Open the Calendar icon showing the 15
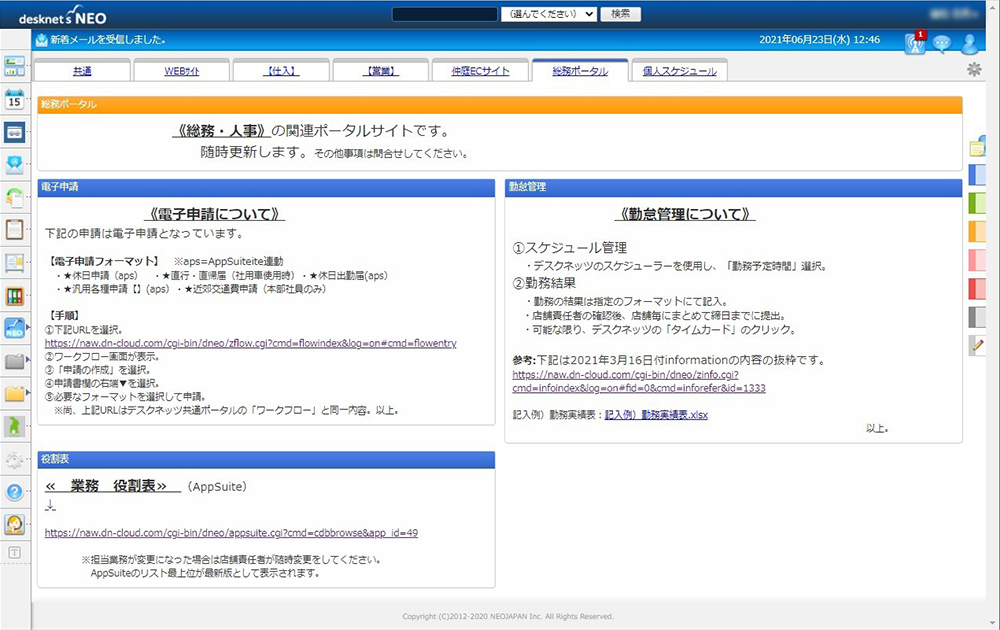 coord(15,99)
